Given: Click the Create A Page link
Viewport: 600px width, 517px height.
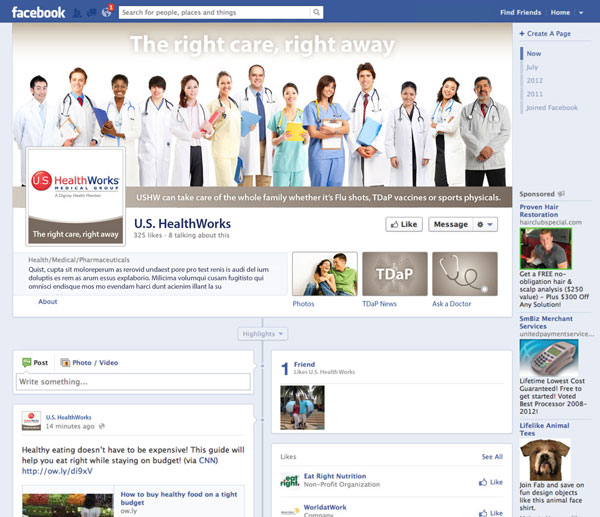Looking at the screenshot, I should click(x=549, y=34).
